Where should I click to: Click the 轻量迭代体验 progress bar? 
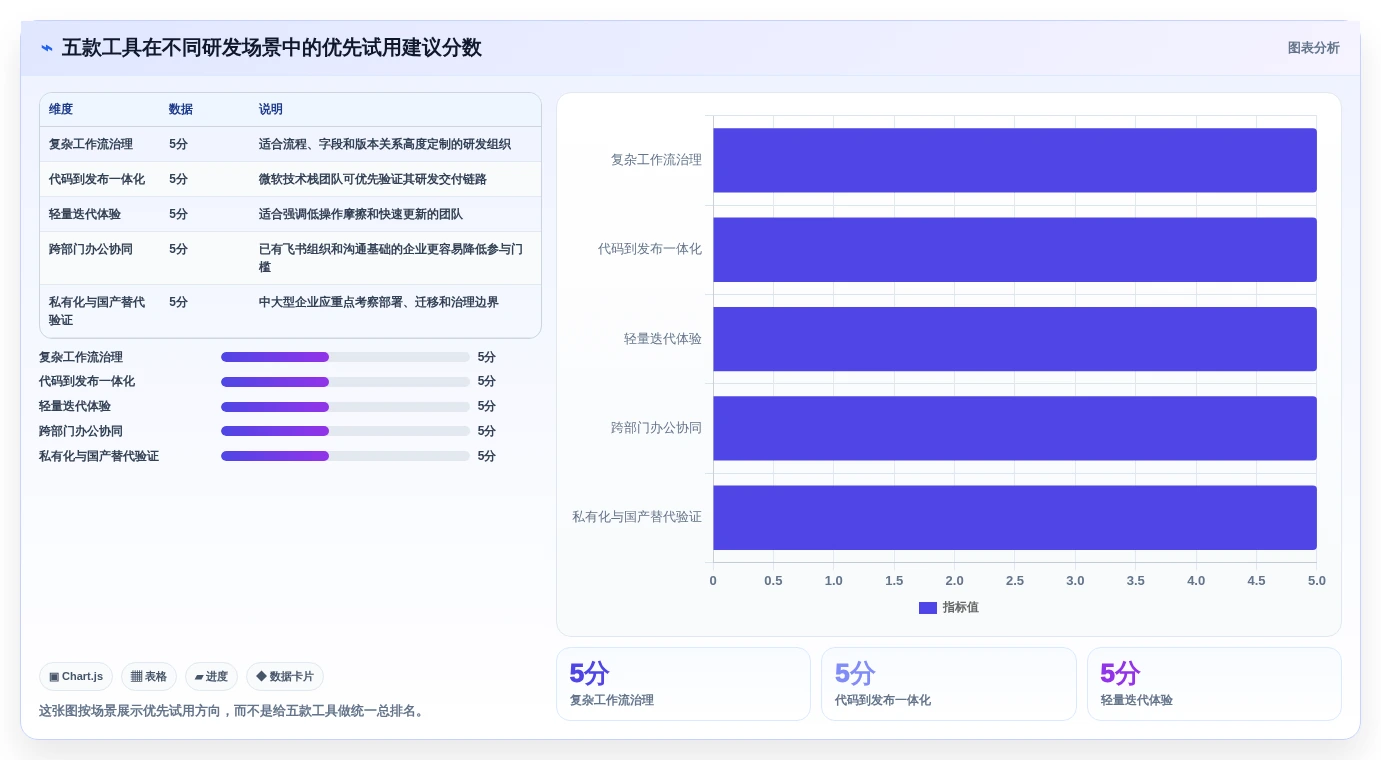coord(345,407)
